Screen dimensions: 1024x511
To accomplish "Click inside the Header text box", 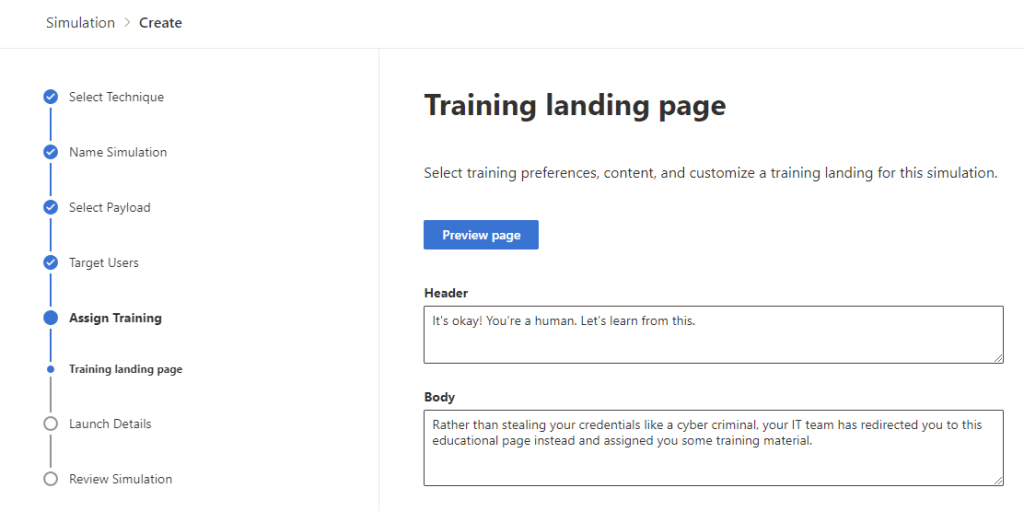I will click(713, 334).
